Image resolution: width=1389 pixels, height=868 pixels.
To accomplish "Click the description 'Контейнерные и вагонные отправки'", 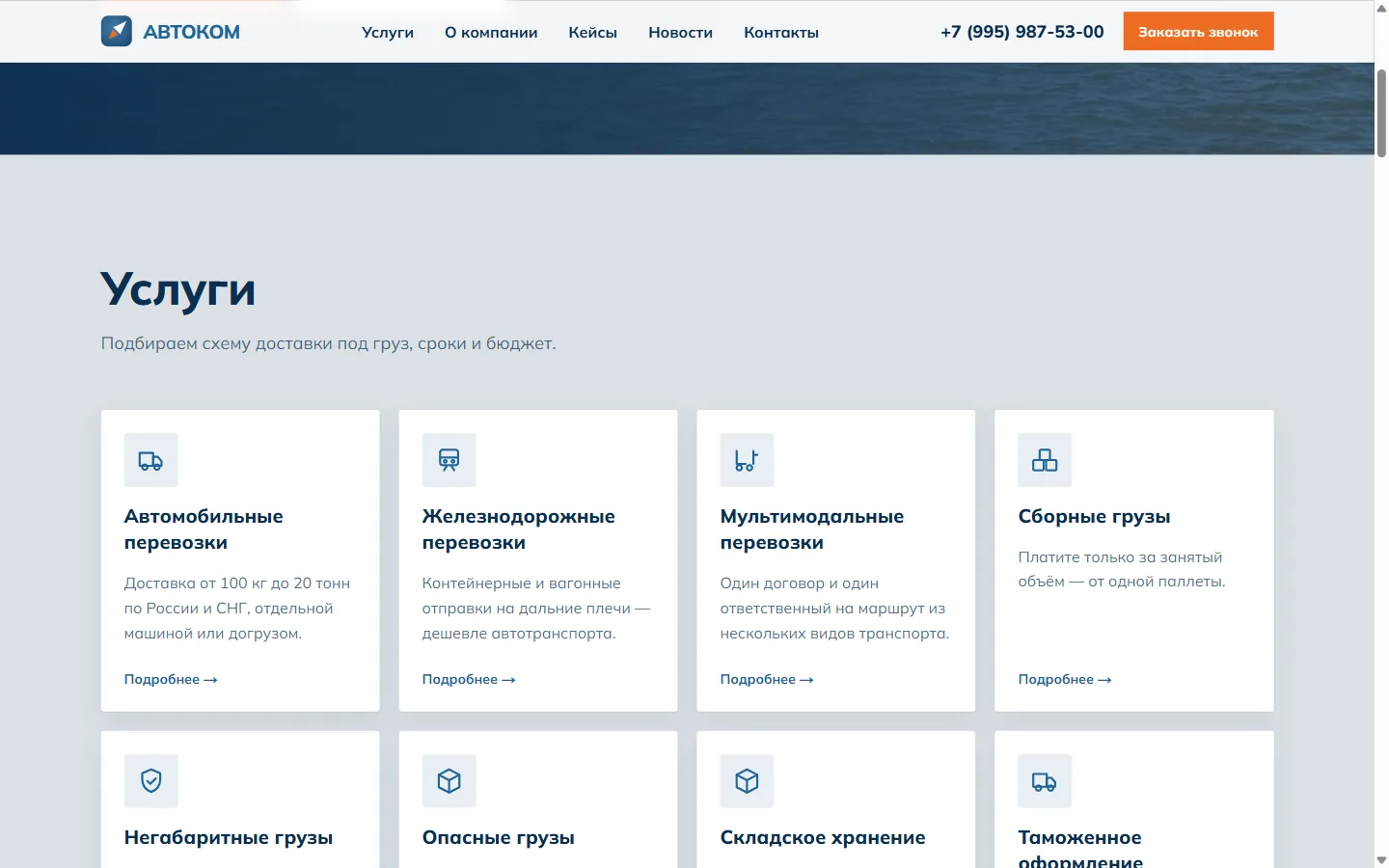I will pyautogui.click(x=536, y=608).
